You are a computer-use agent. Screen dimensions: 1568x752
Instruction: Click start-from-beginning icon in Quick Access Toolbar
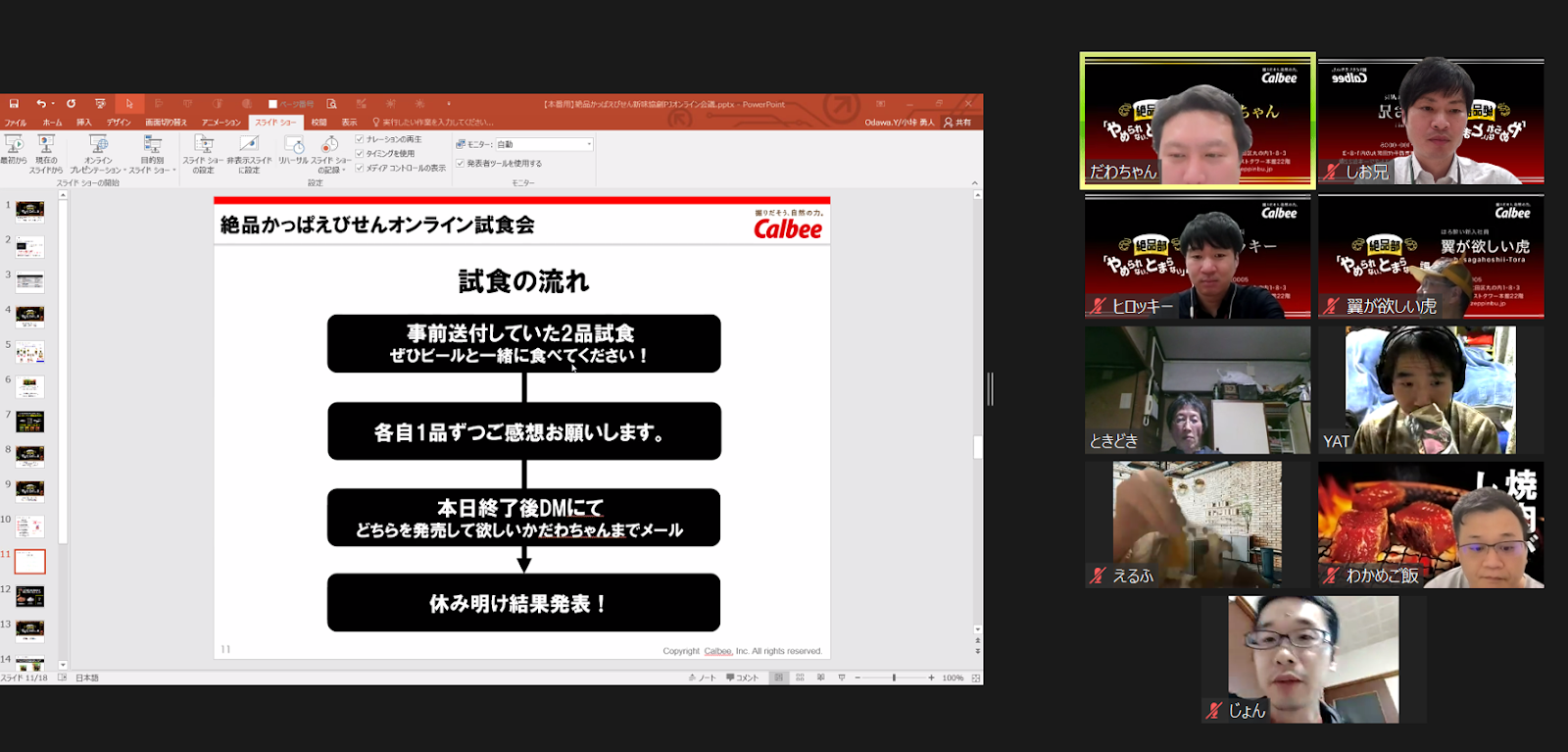pos(100,103)
